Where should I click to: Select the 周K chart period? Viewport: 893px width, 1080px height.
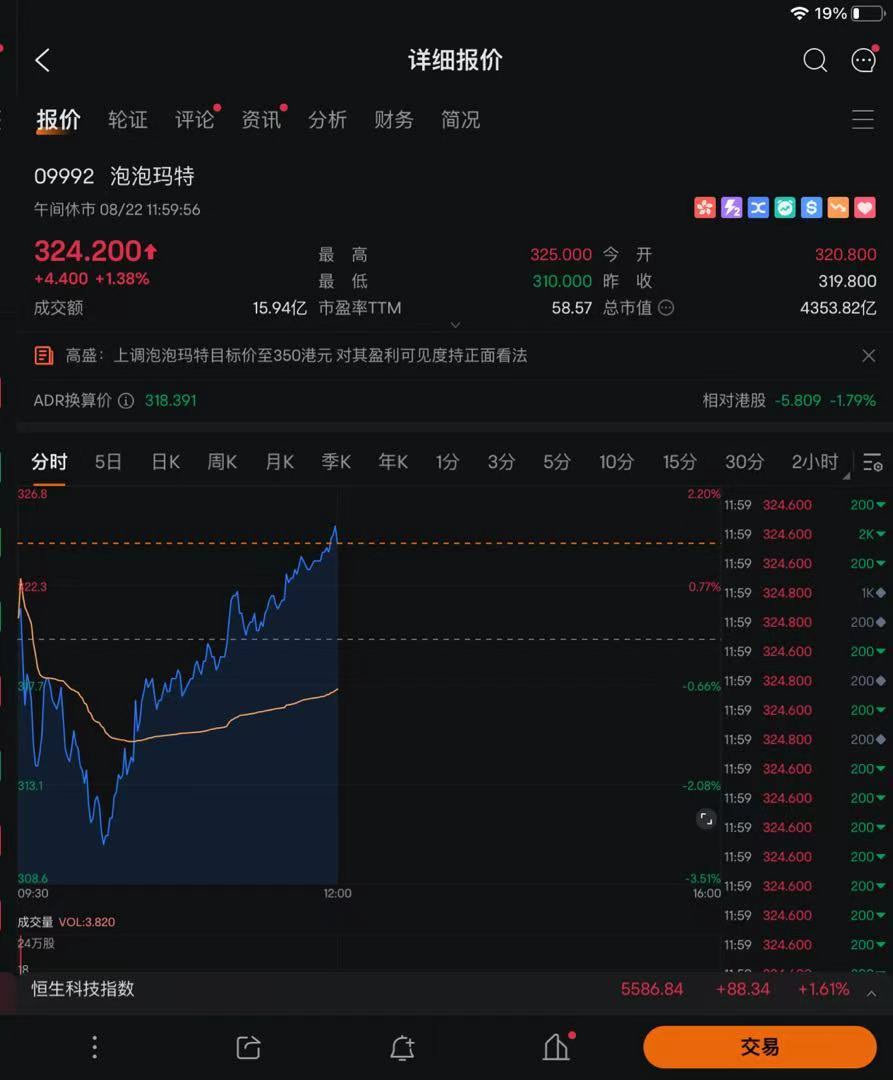222,462
